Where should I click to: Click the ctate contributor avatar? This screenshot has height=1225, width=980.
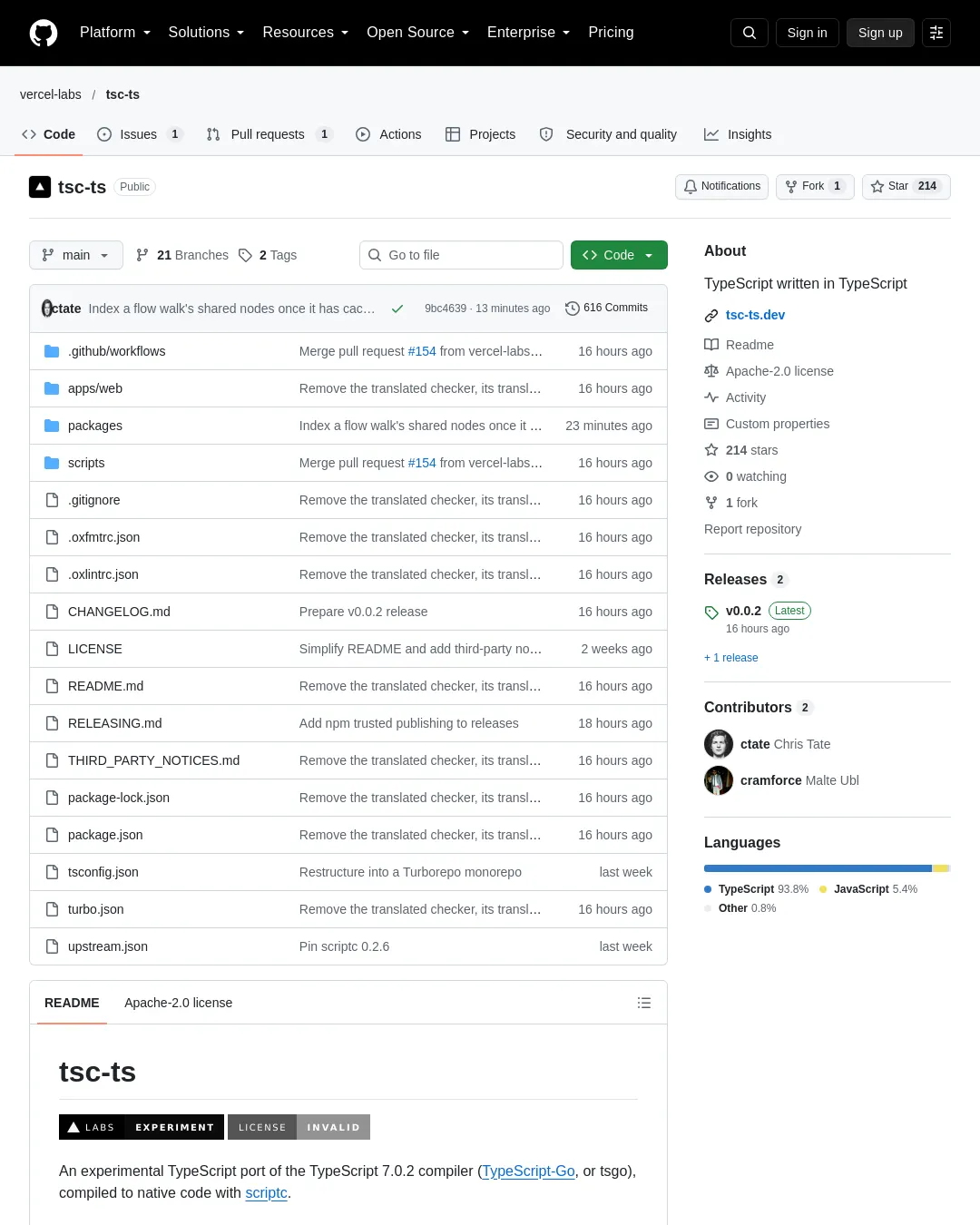click(x=719, y=744)
